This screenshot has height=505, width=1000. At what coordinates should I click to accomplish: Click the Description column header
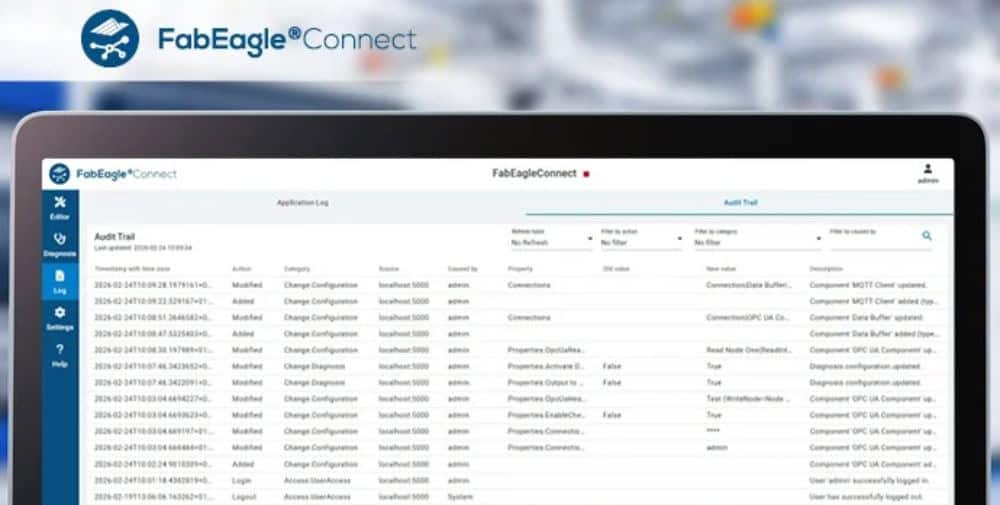click(826, 269)
